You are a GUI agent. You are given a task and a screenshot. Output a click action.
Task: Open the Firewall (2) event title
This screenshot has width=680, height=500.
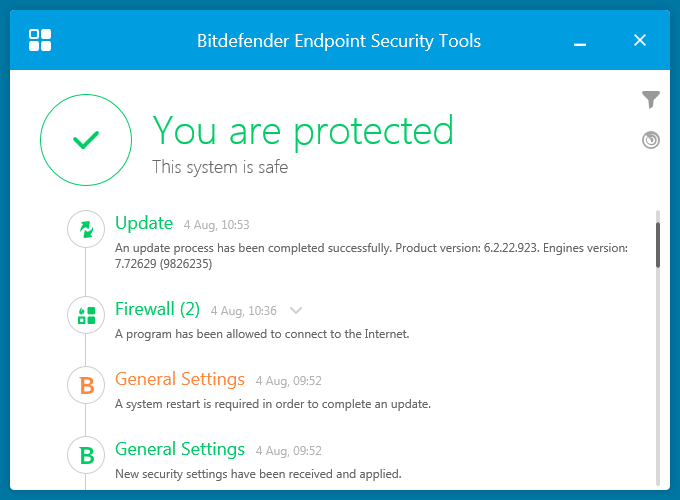coord(157,309)
